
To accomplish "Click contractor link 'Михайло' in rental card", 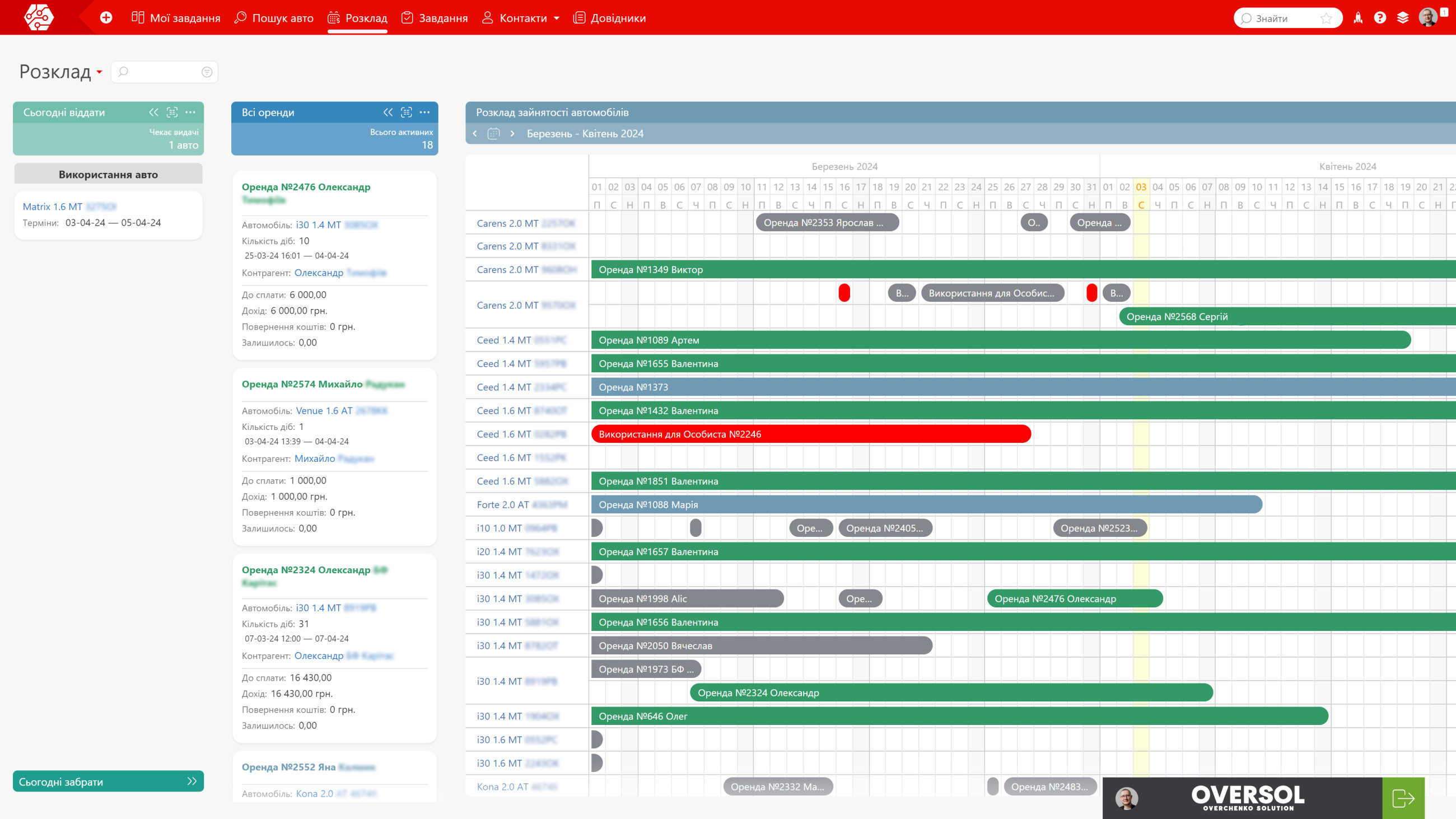I will pyautogui.click(x=314, y=458).
